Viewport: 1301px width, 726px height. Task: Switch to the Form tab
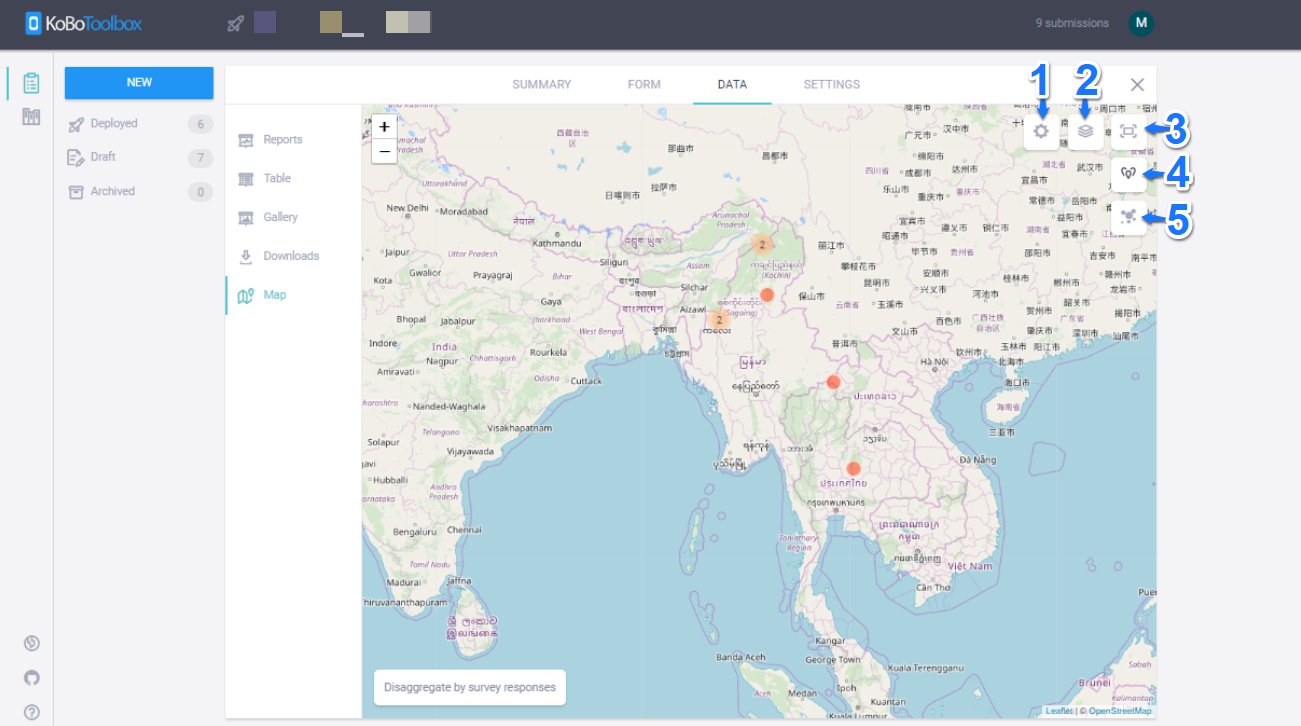(x=644, y=85)
